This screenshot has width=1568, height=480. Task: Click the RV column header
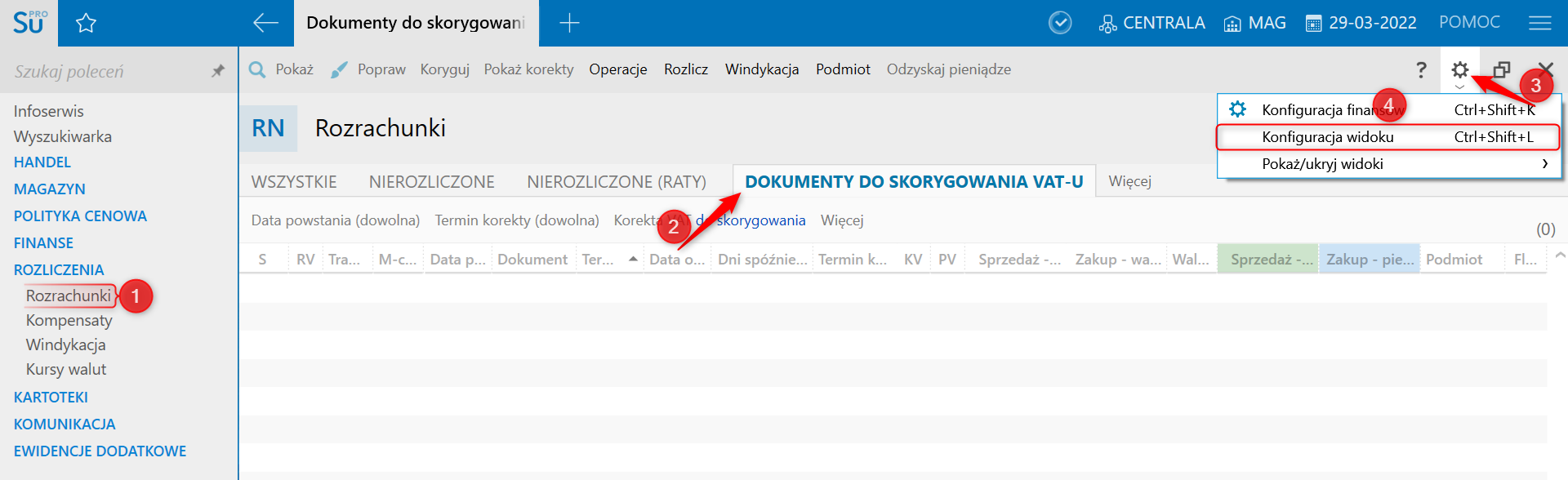tap(305, 260)
